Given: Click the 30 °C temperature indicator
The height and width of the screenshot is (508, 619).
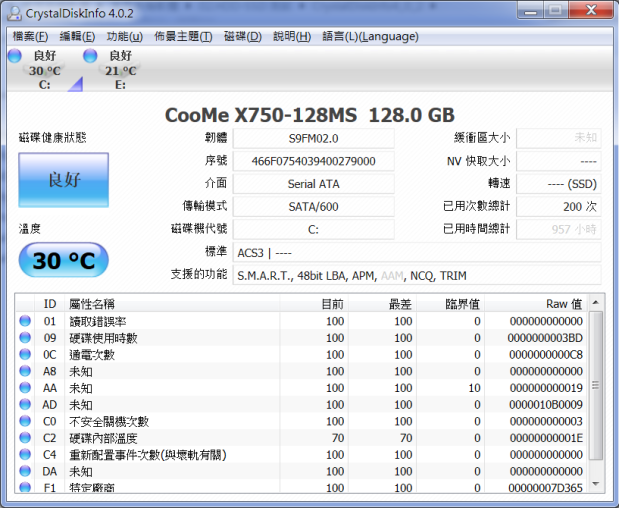Looking at the screenshot, I should 64,260.
